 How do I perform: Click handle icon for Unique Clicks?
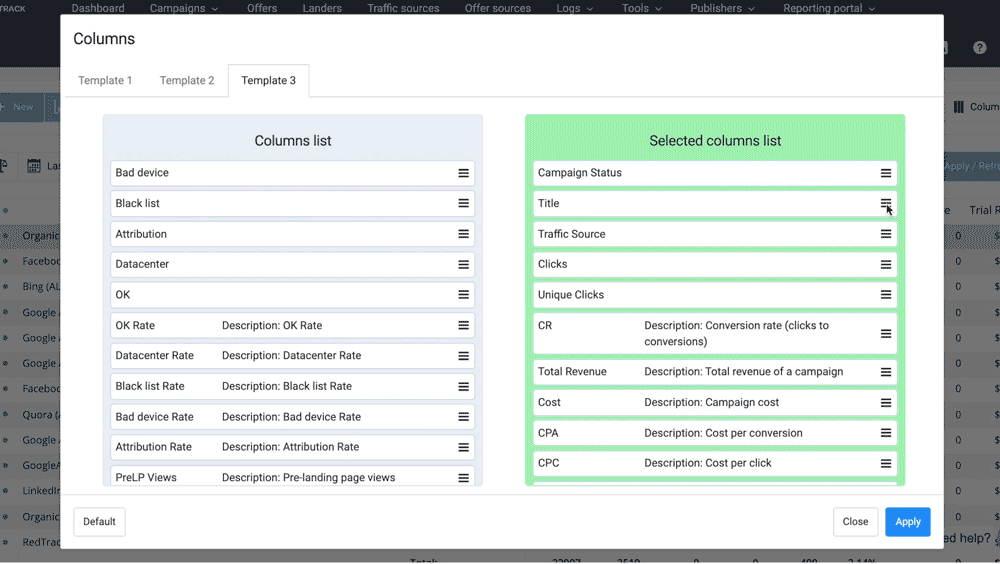[885, 295]
